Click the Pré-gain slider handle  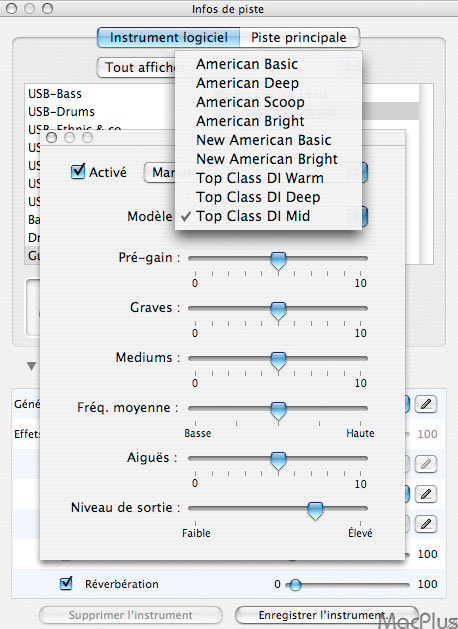278,261
